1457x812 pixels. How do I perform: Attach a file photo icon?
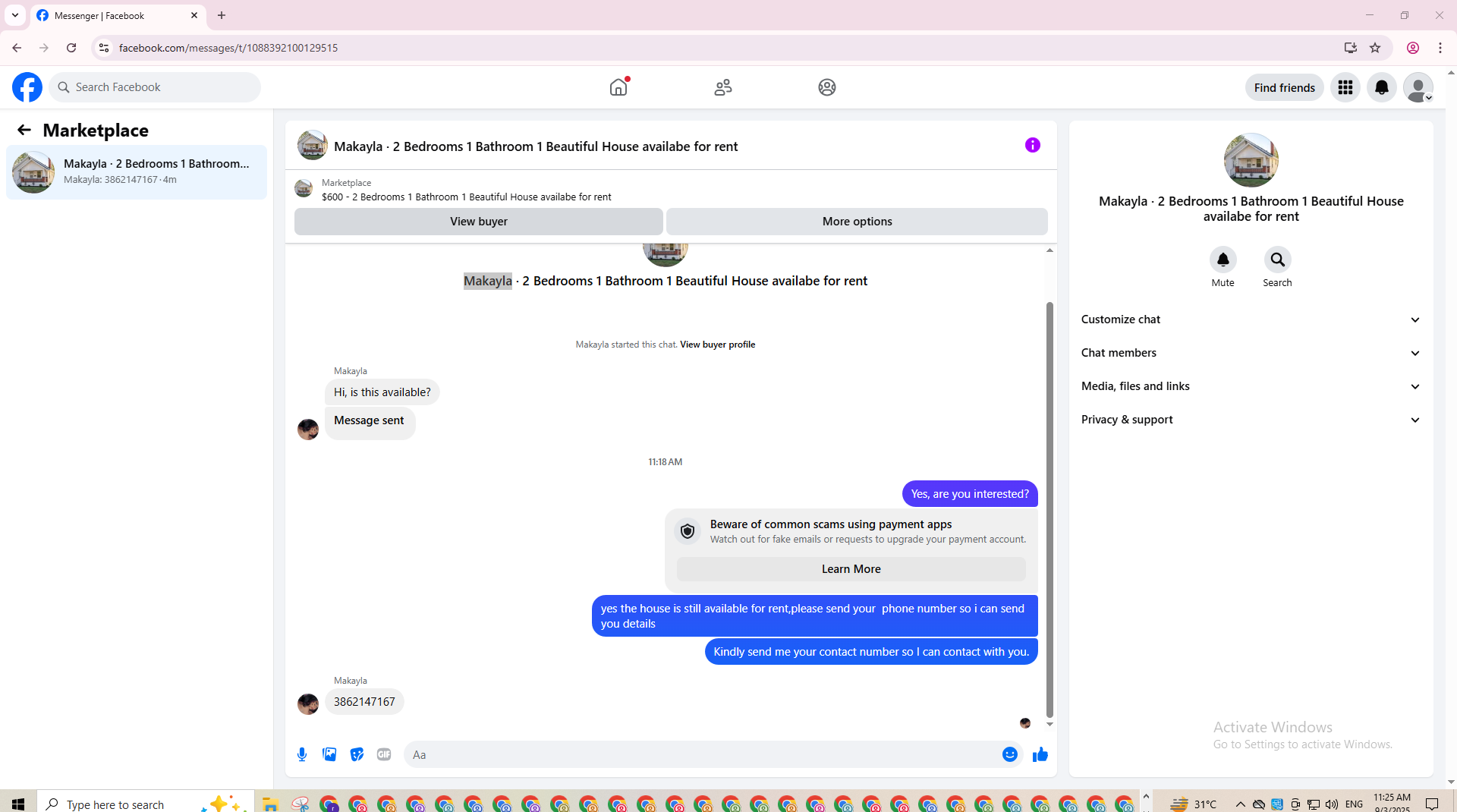329,754
